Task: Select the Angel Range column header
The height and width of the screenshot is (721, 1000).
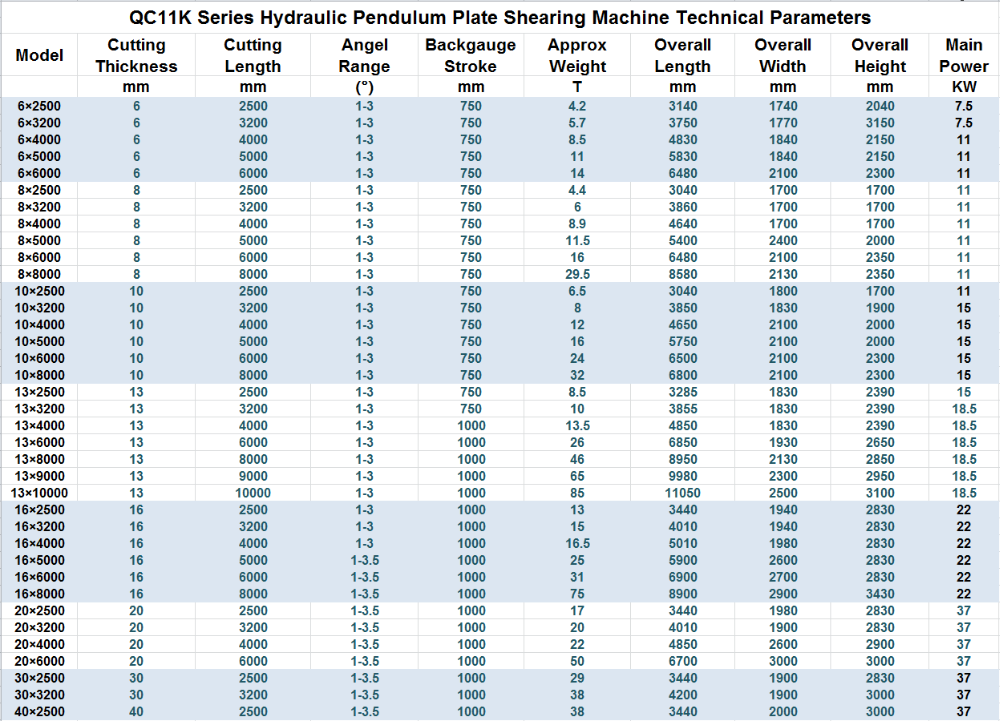Action: [364, 55]
